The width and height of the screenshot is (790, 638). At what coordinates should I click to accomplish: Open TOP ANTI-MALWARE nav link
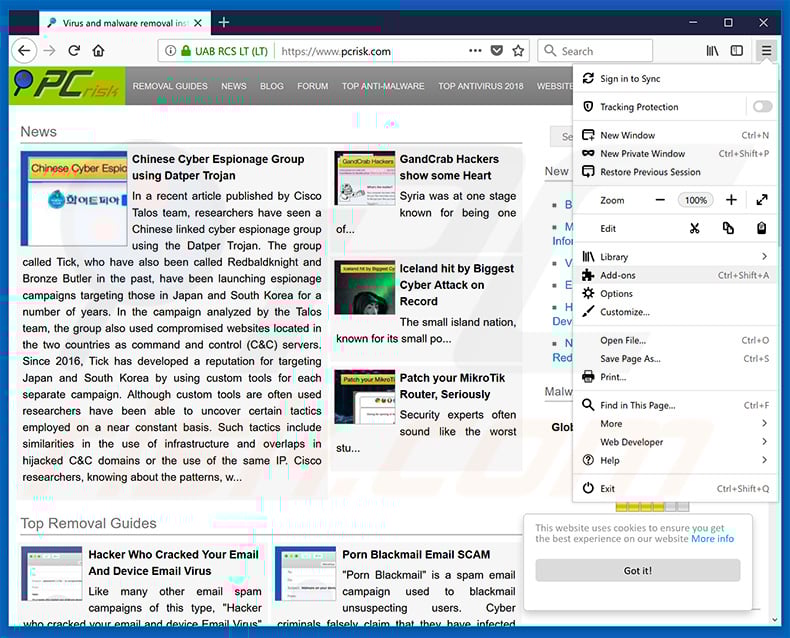383,86
